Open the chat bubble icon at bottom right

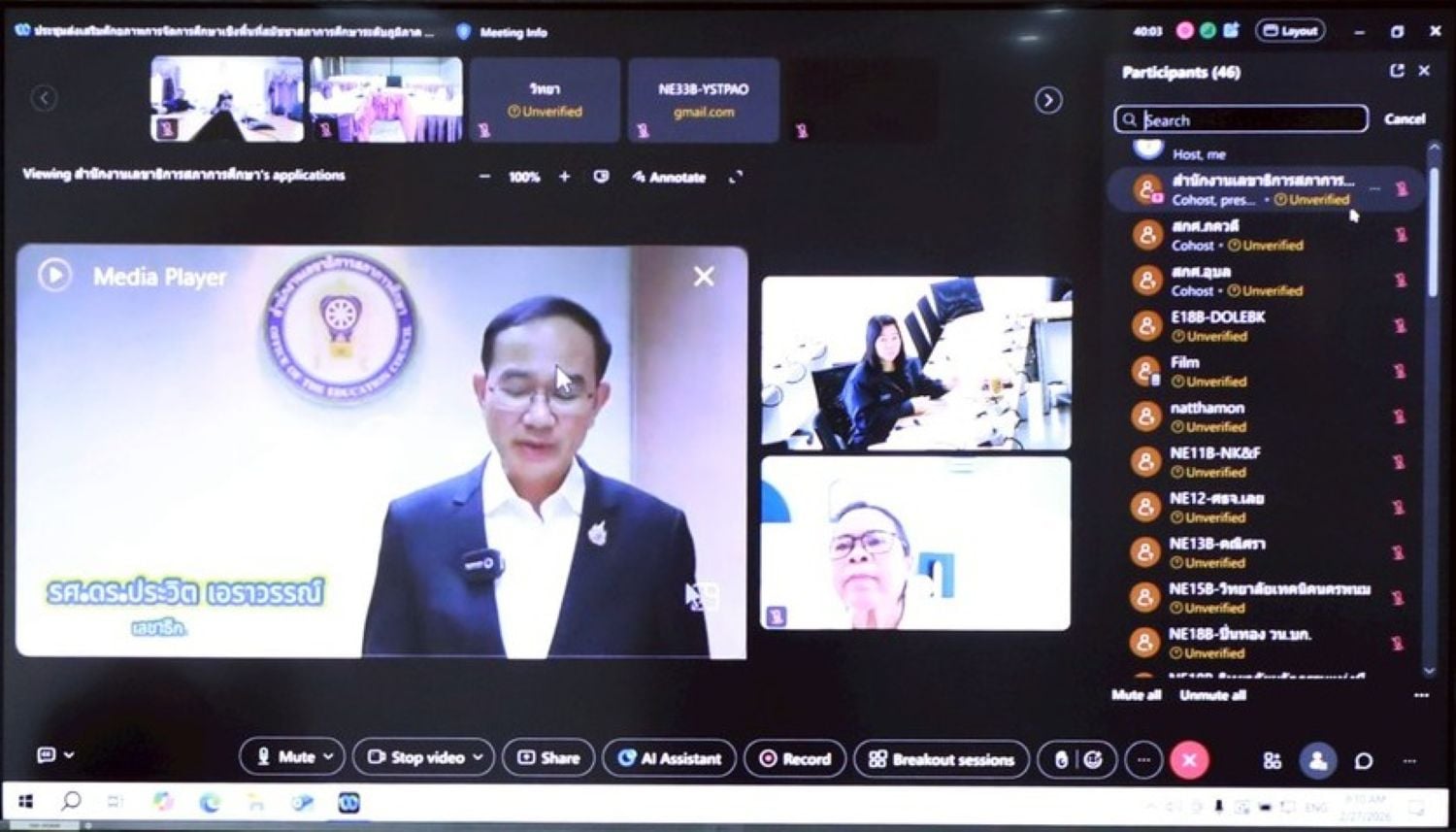tap(1364, 761)
